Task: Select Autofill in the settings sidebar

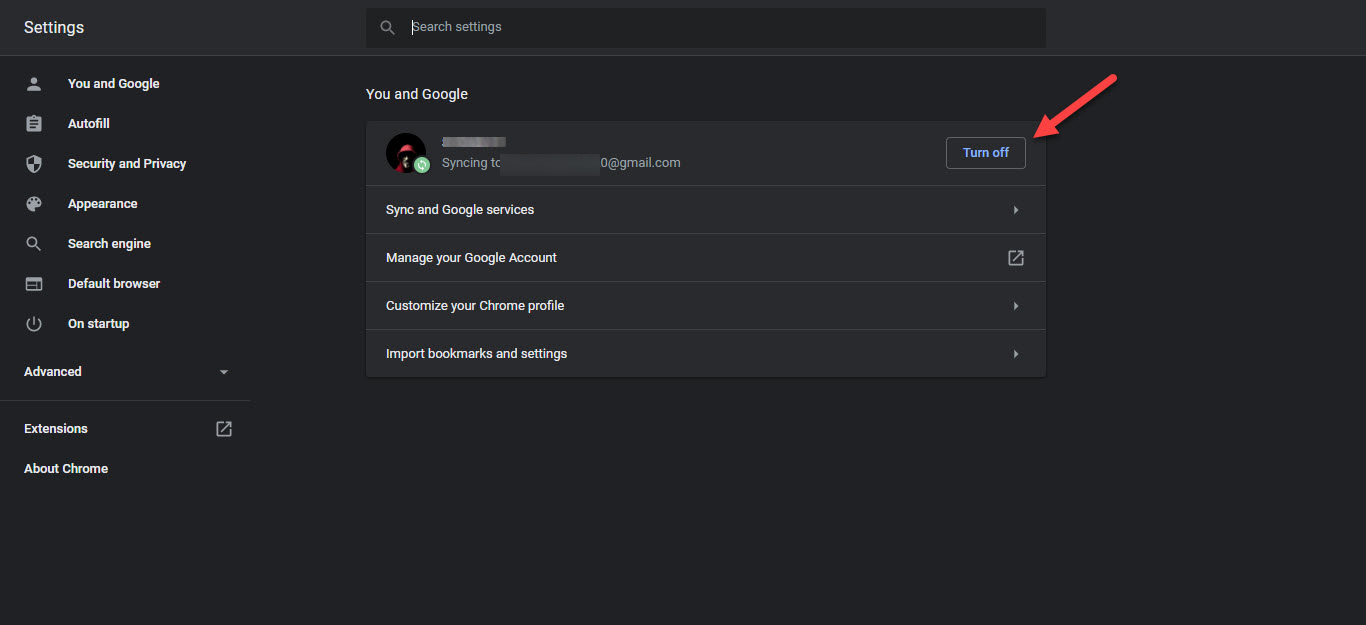Action: 89,124
